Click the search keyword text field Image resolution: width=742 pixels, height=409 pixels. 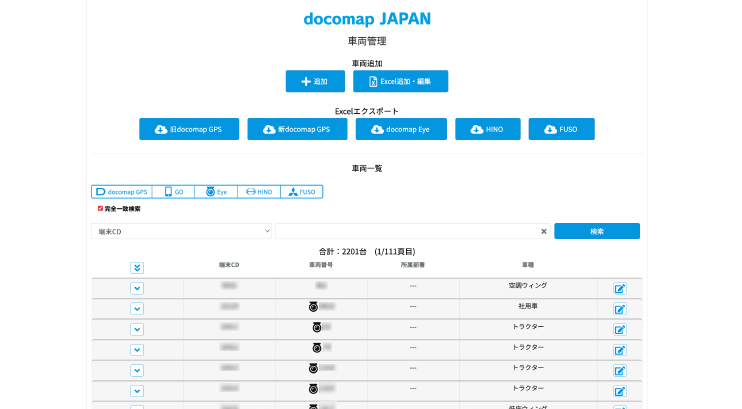coord(405,231)
